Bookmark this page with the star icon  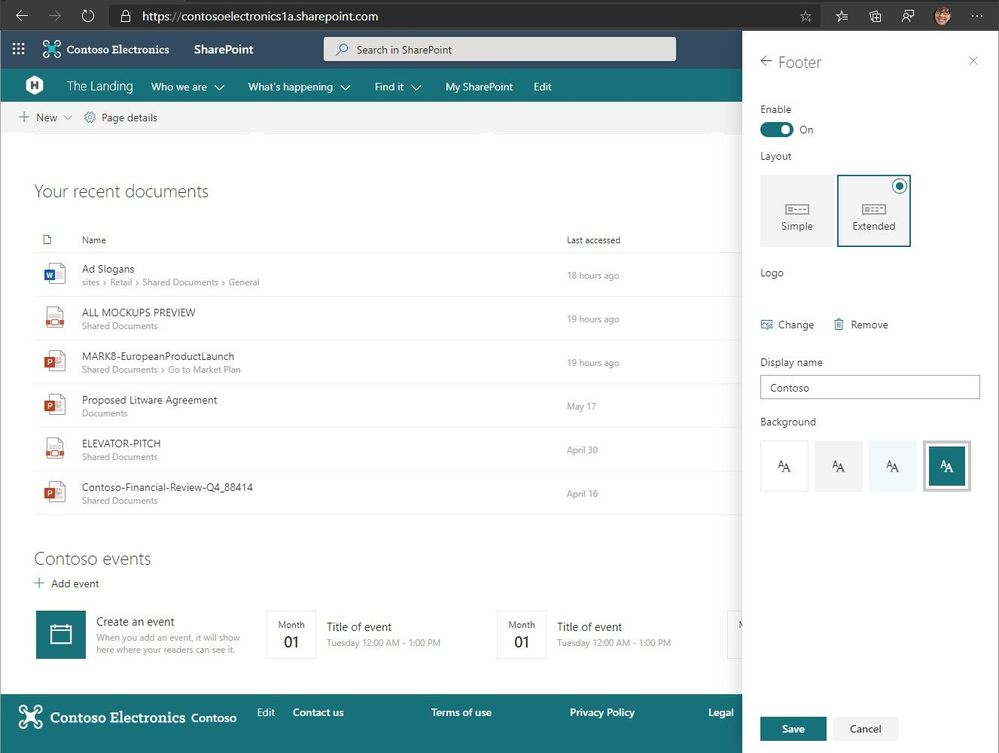coord(805,17)
